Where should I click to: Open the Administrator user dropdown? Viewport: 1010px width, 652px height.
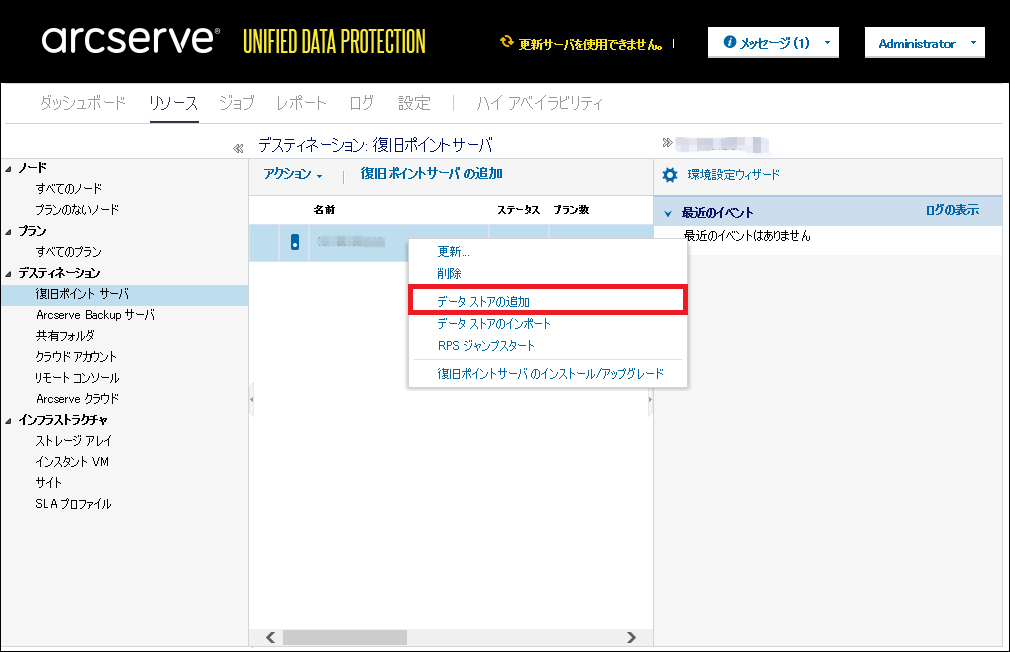click(924, 43)
